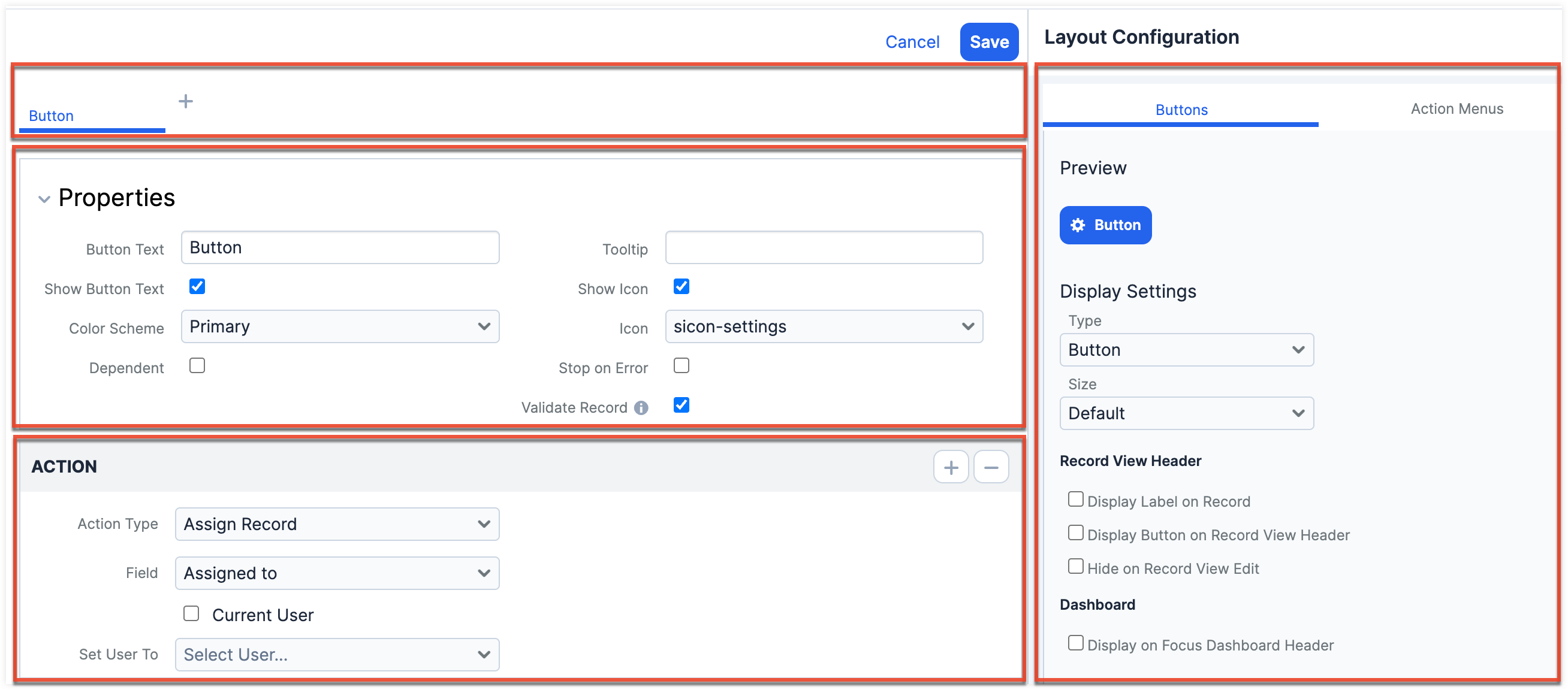Image resolution: width=1568 pixels, height=690 pixels.
Task: Click into the Button Text field
Action: 340,247
